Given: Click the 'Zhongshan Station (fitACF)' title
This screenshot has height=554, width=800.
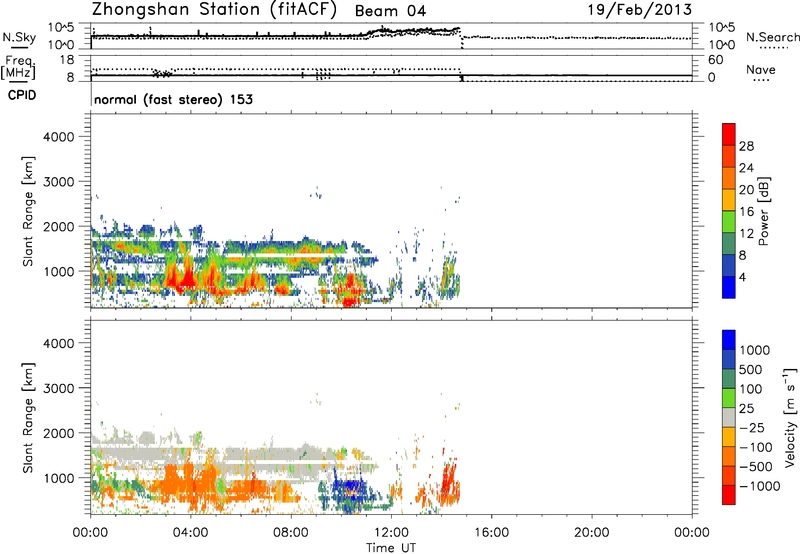Looking at the screenshot, I should 214,10.
